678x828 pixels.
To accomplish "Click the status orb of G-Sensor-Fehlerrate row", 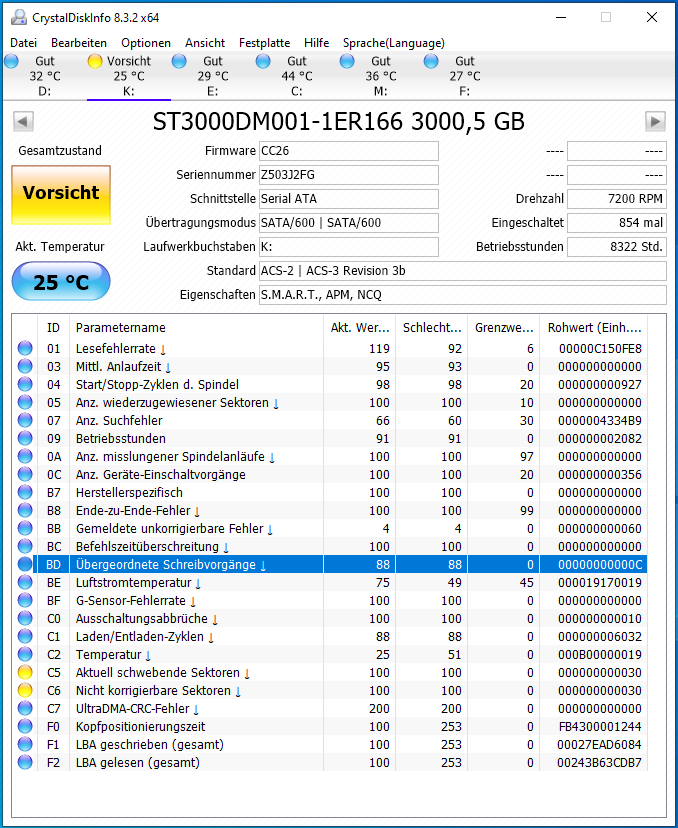I will (x=25, y=600).
